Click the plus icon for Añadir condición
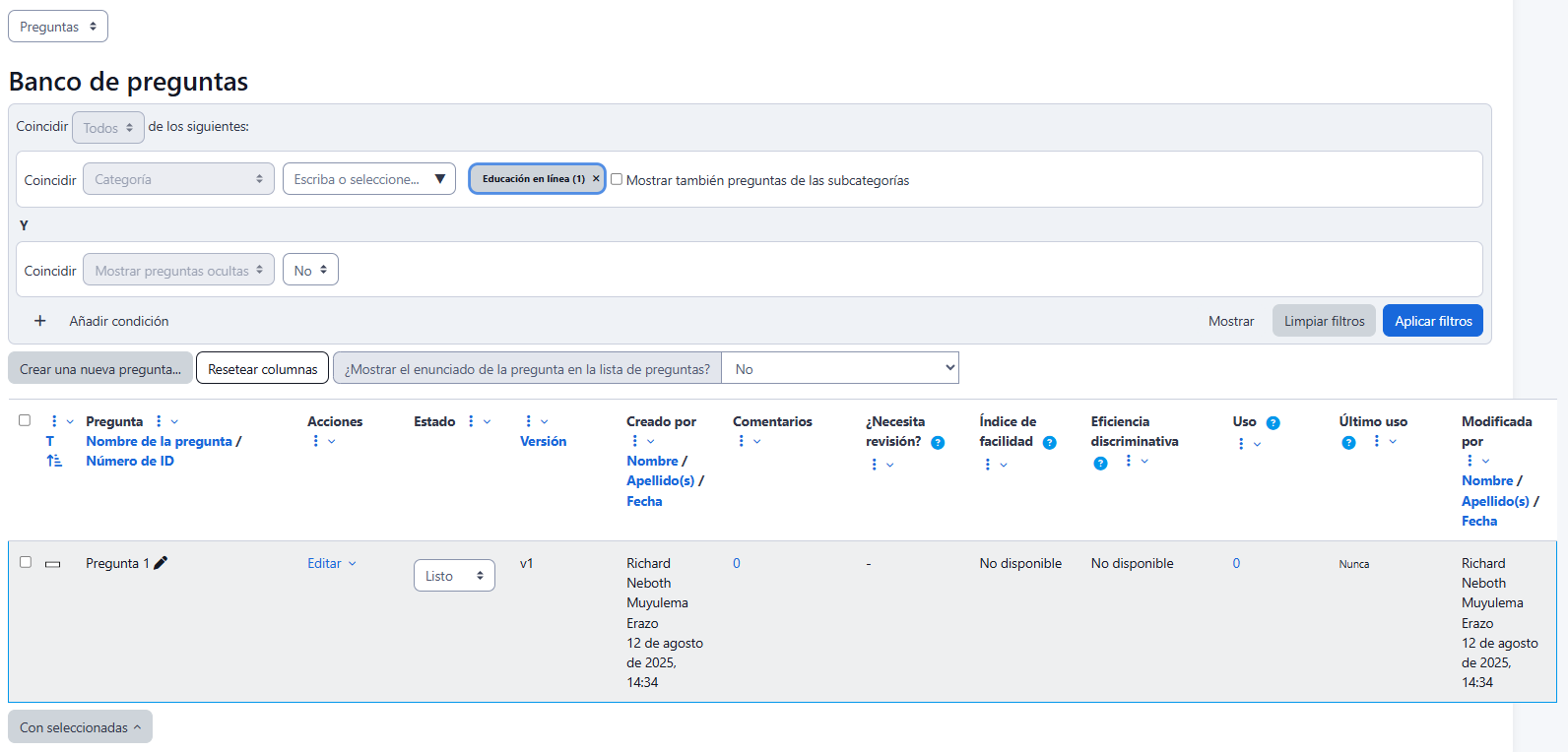This screenshot has width=1568, height=752. tap(40, 321)
